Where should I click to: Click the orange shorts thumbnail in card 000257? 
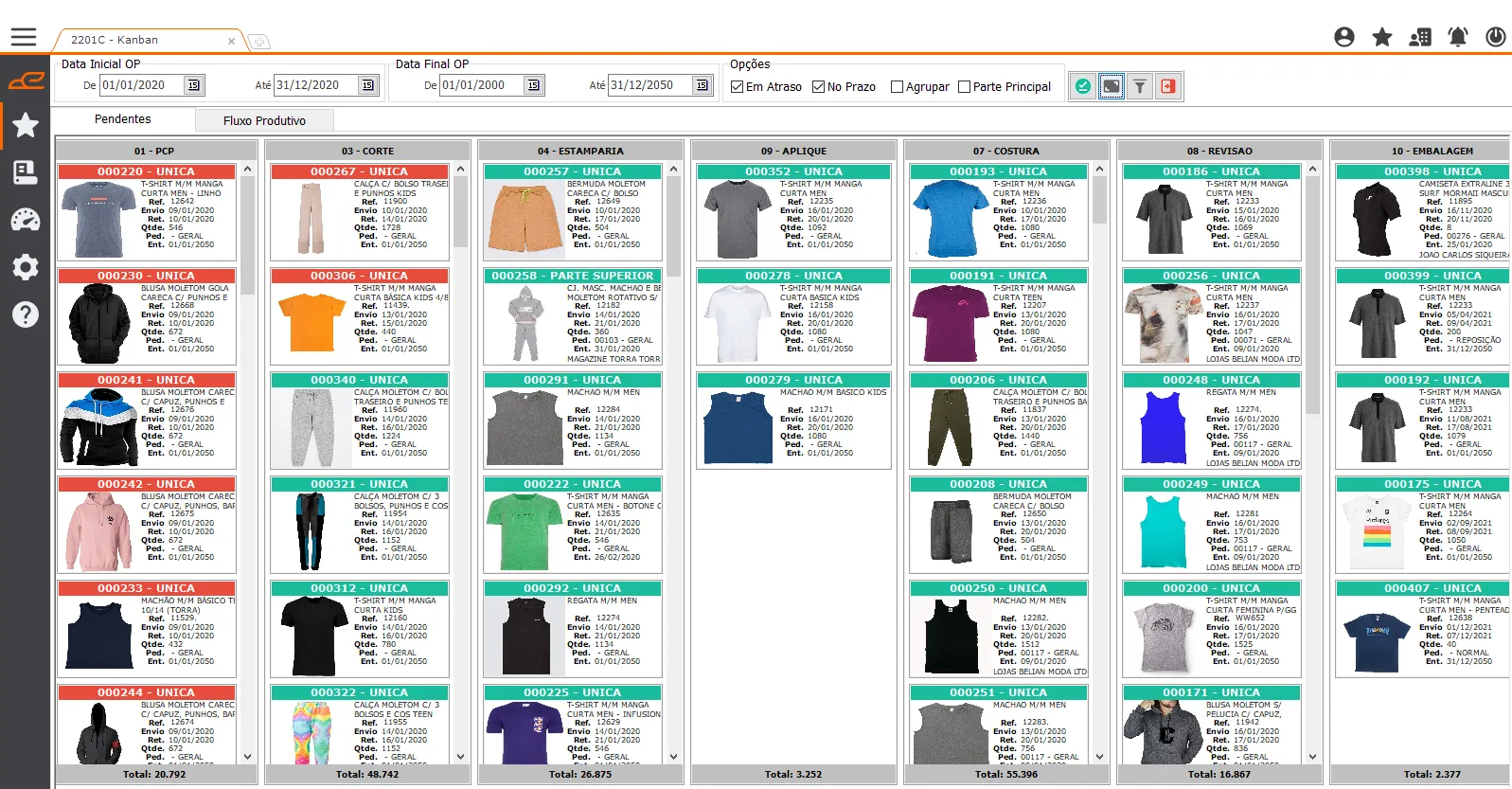(524, 220)
